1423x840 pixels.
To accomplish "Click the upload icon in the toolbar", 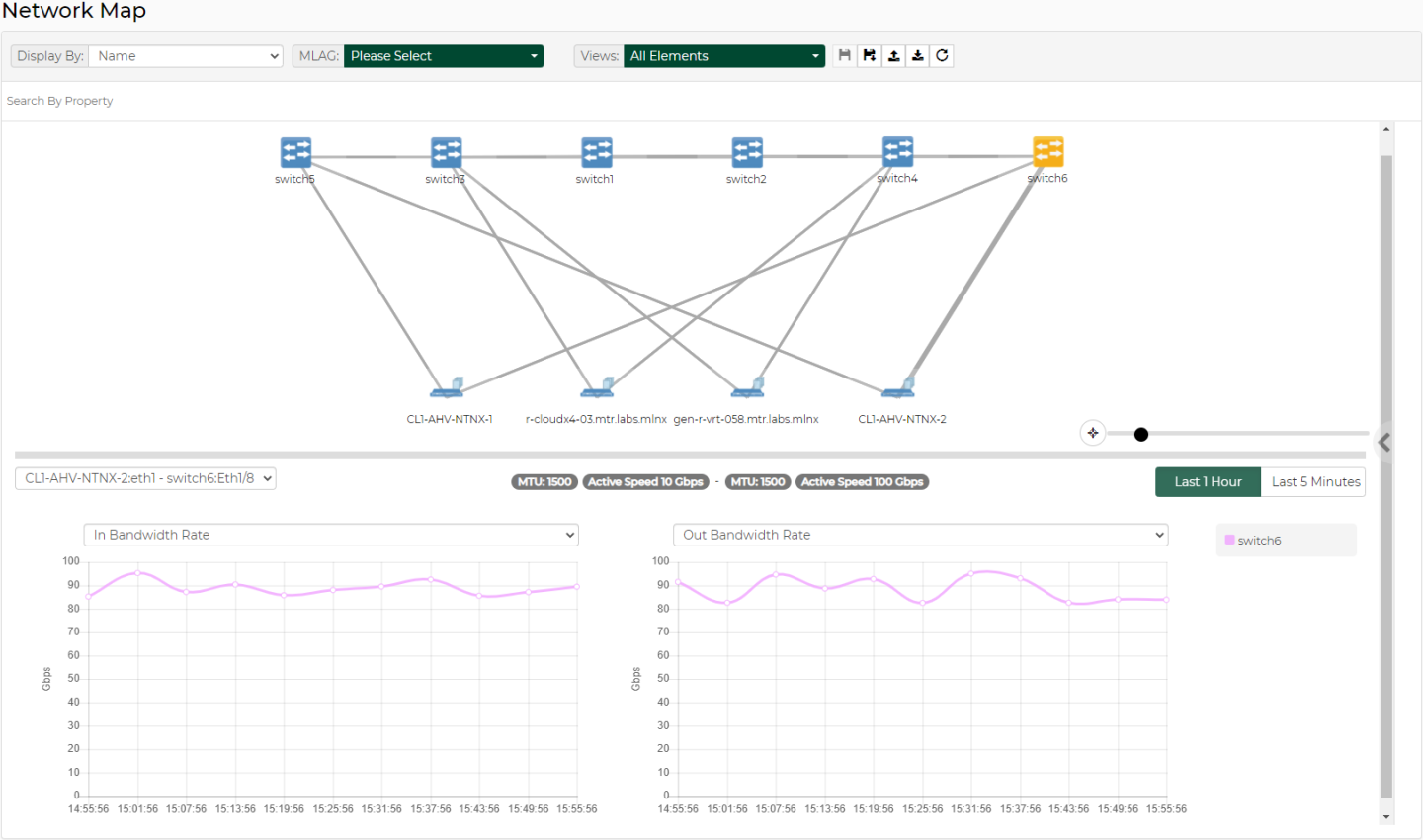I will tap(893, 56).
